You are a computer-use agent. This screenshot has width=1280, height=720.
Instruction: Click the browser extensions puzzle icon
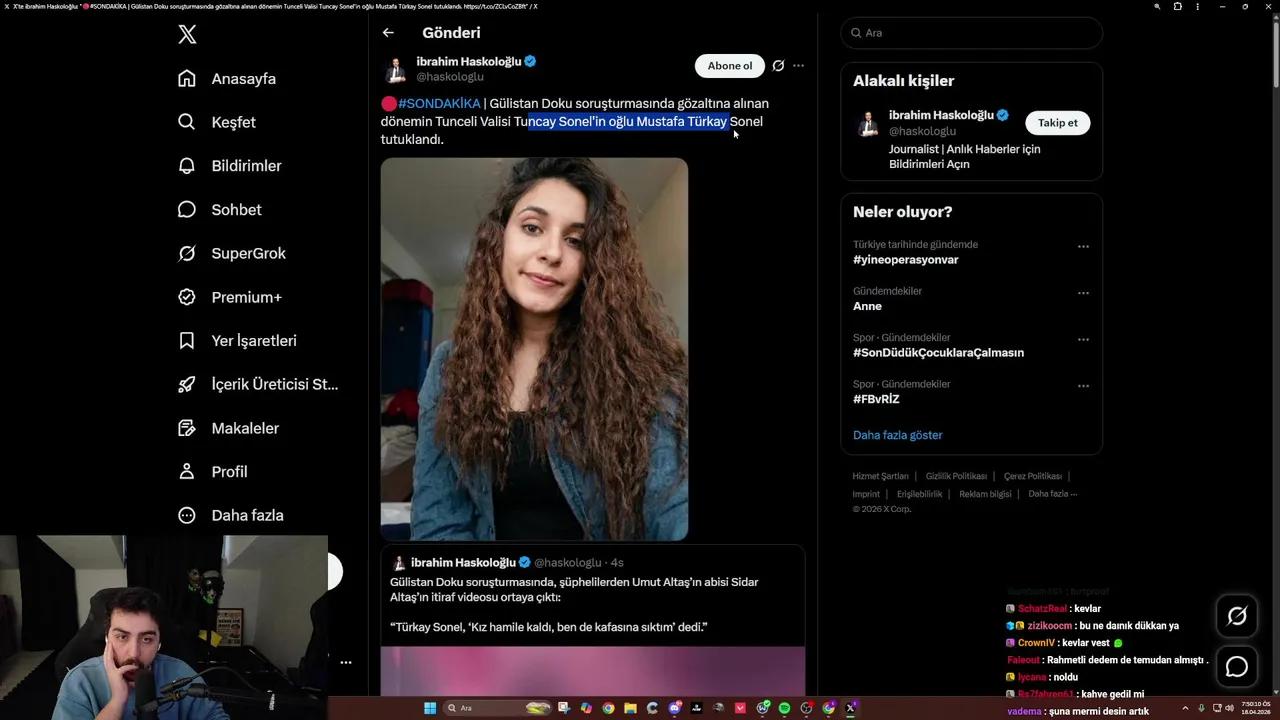coord(1177,6)
